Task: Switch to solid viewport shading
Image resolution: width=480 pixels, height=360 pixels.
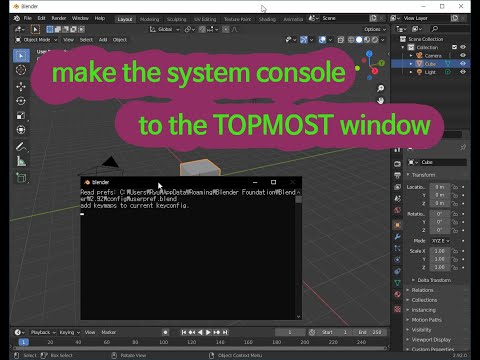Action: 359,40
